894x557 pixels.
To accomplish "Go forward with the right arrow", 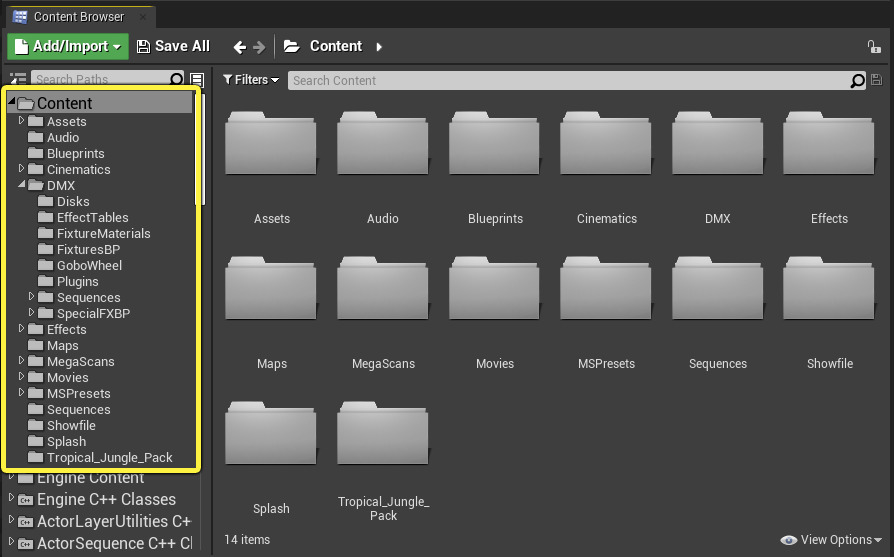I will point(259,47).
